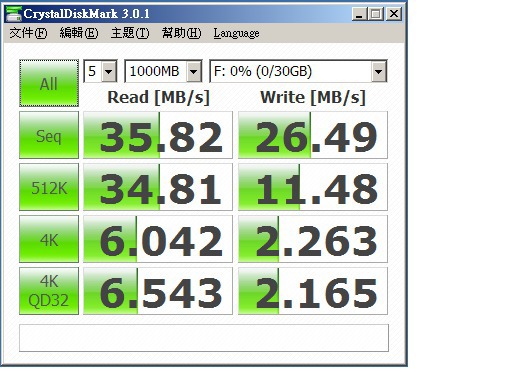Open the 文件(F) menu
Viewport: 512px width, 384px height.
28,33
